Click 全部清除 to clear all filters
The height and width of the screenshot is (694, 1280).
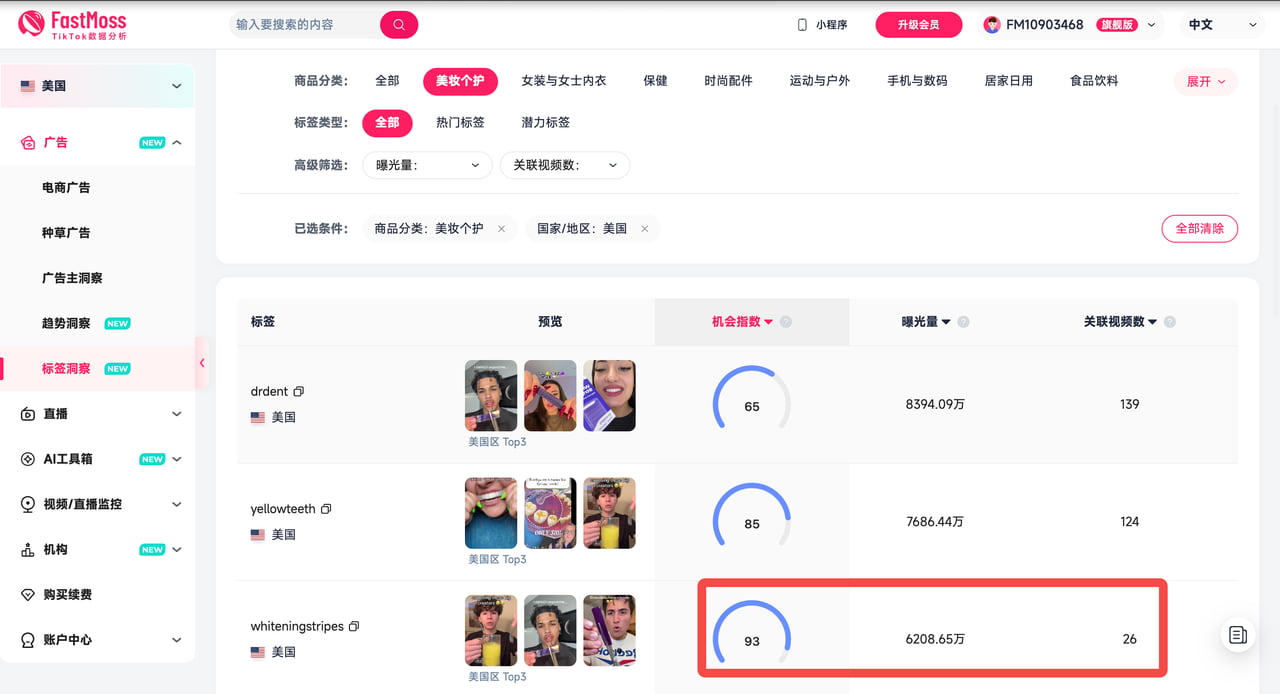(1199, 228)
